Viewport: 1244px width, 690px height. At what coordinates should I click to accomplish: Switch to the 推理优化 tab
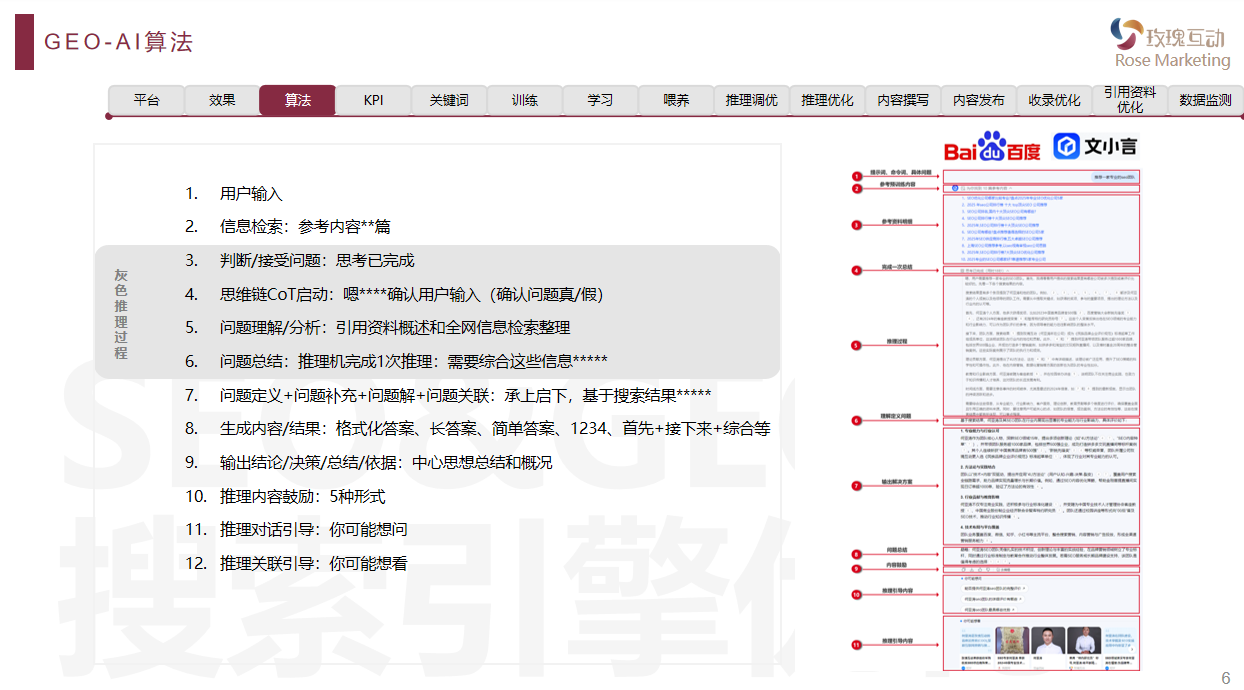pyautogui.click(x=827, y=100)
